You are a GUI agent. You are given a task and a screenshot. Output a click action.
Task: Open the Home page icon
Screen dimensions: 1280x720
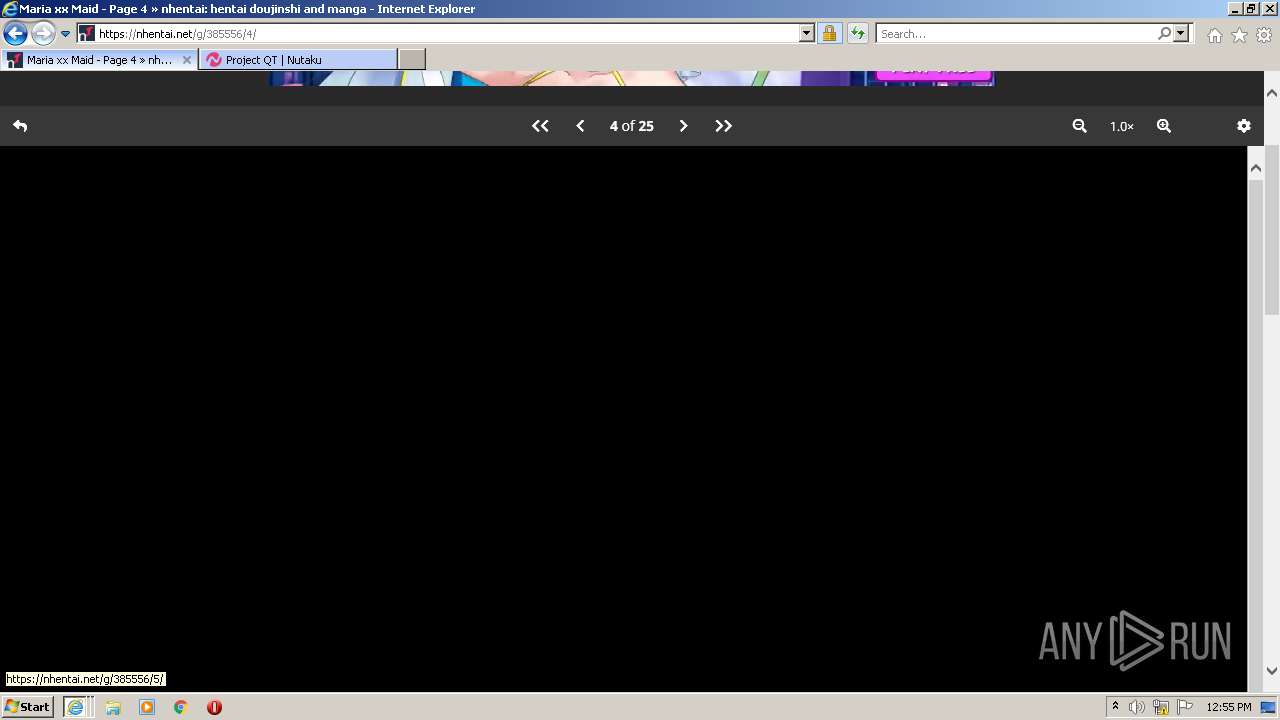[1214, 35]
